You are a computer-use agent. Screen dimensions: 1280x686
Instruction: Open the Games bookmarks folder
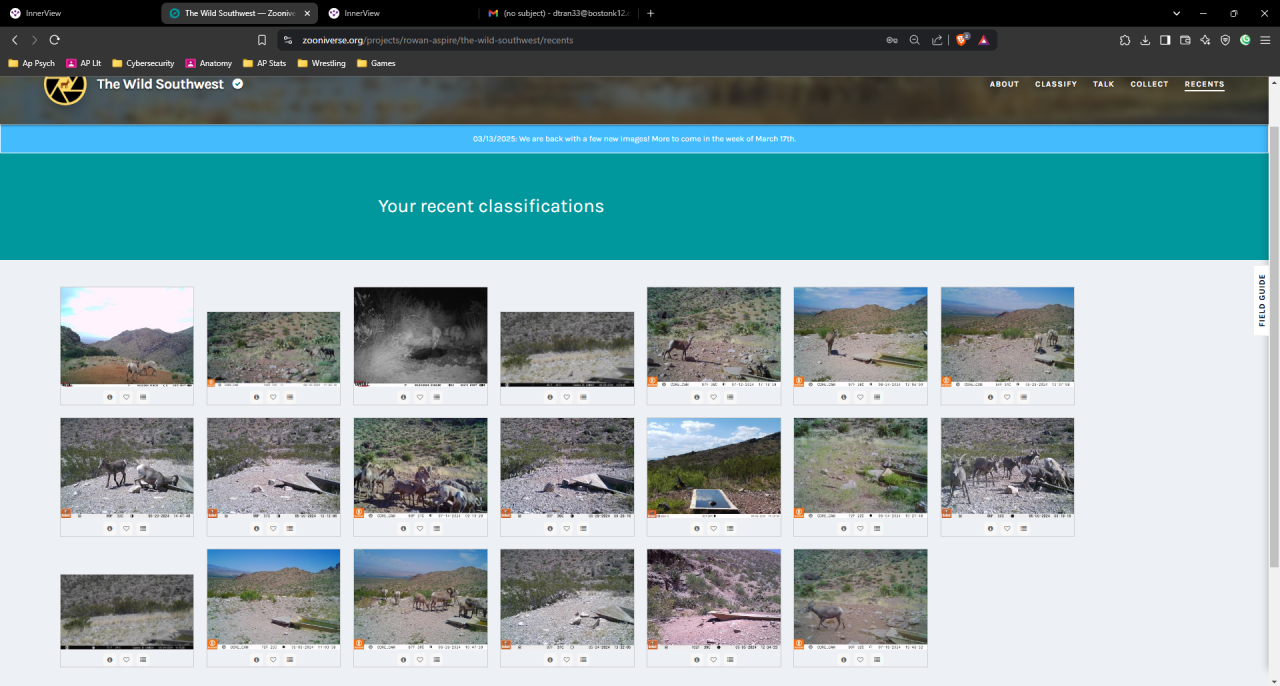pos(376,63)
